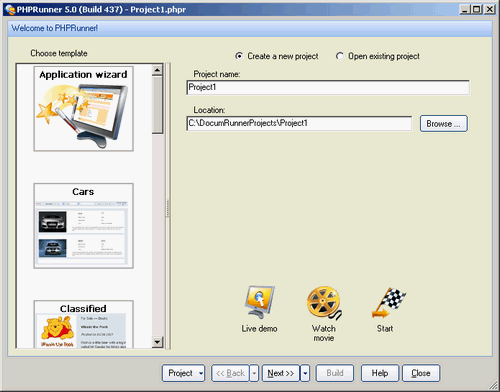Focus the Project name input field
The height and width of the screenshot is (392, 500).
328,87
